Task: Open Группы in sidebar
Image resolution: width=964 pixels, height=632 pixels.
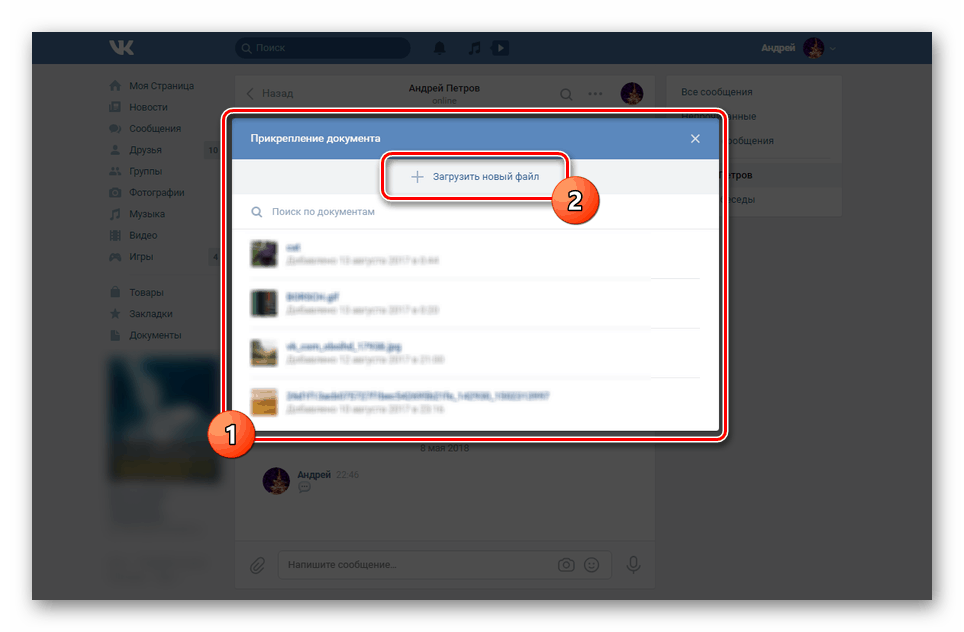Action: 145,172
